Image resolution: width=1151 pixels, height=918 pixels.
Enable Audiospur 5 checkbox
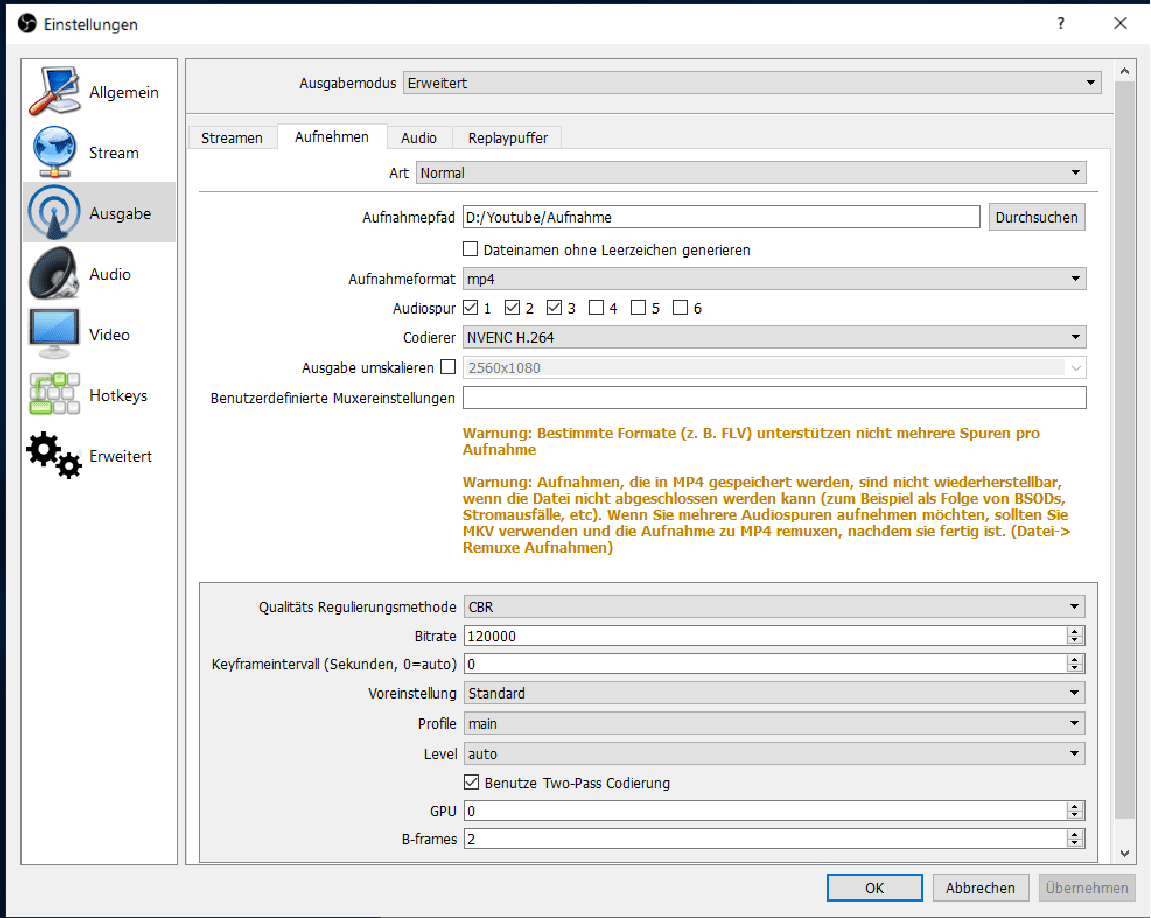click(639, 307)
